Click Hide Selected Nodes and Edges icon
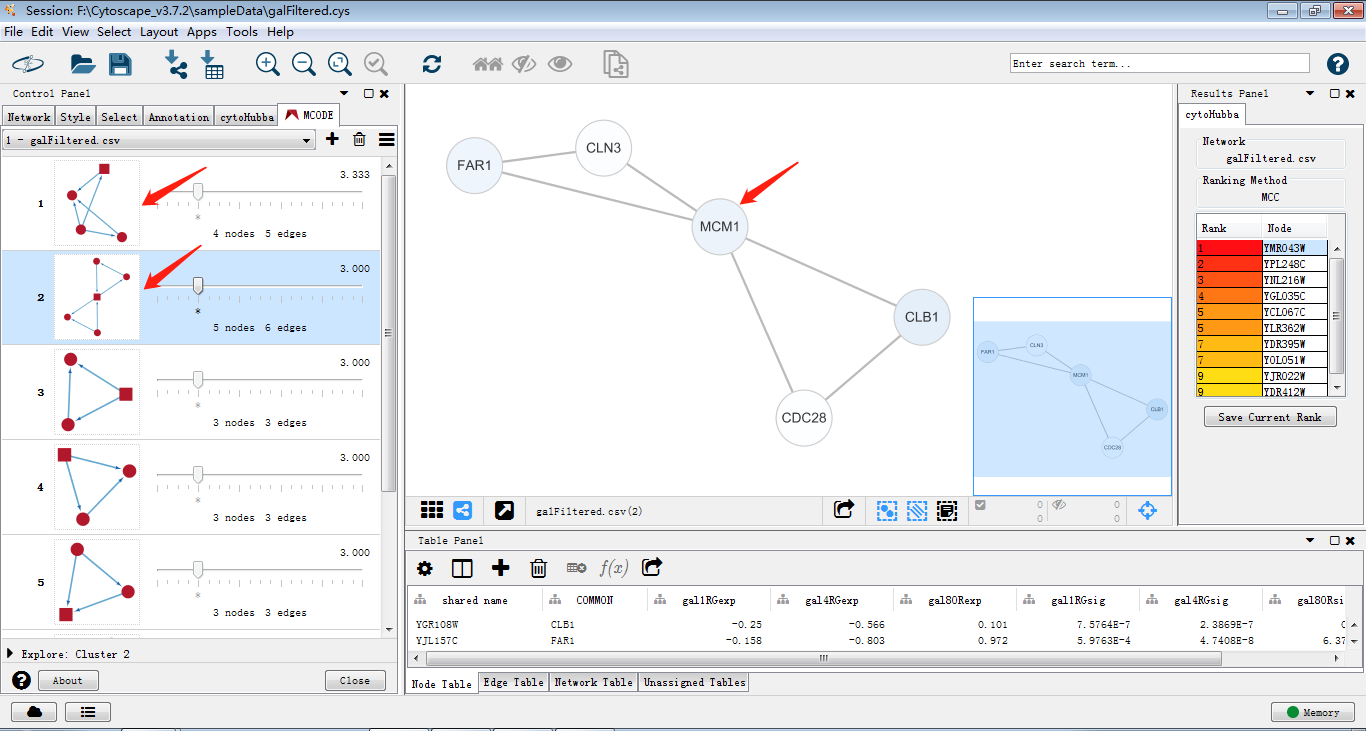1366x731 pixels. coord(524,64)
